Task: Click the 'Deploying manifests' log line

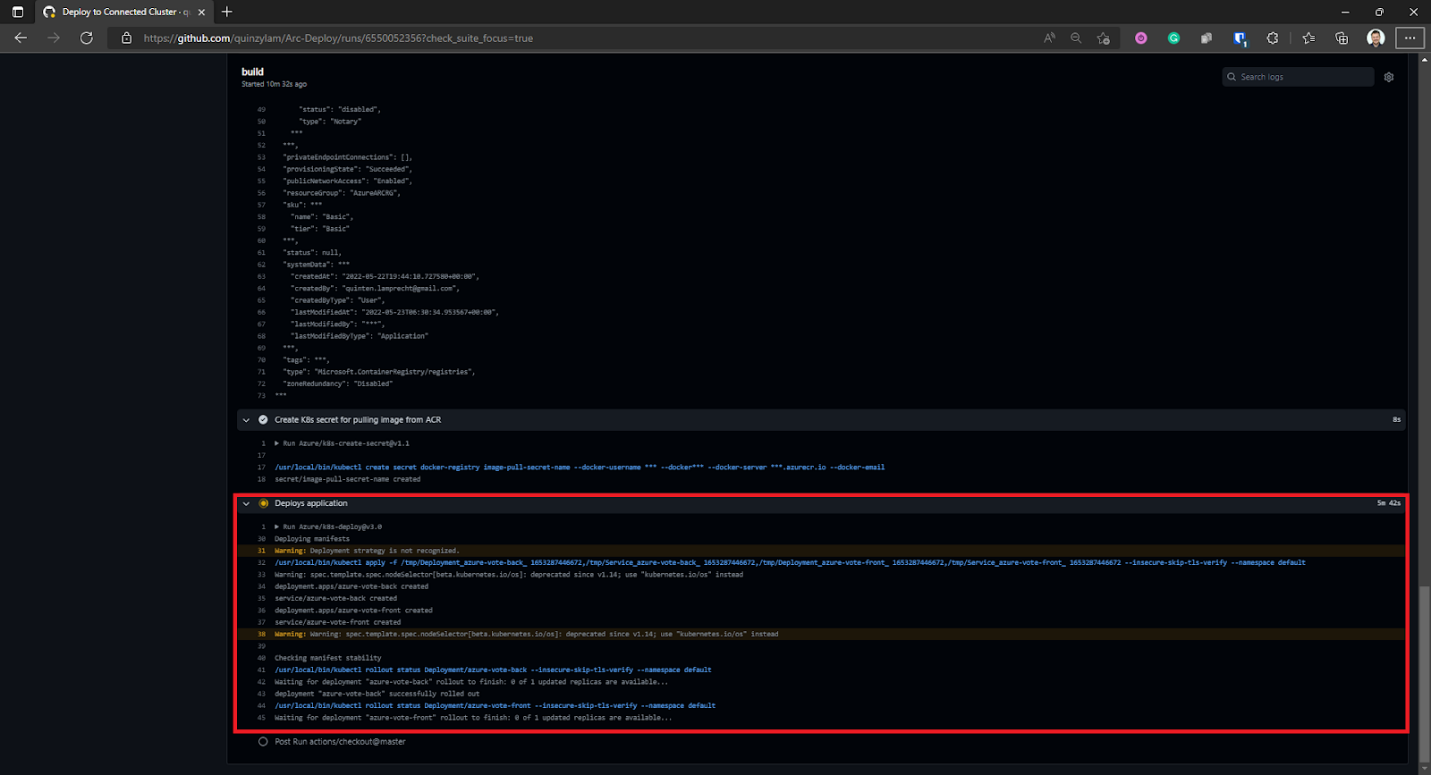Action: click(312, 539)
